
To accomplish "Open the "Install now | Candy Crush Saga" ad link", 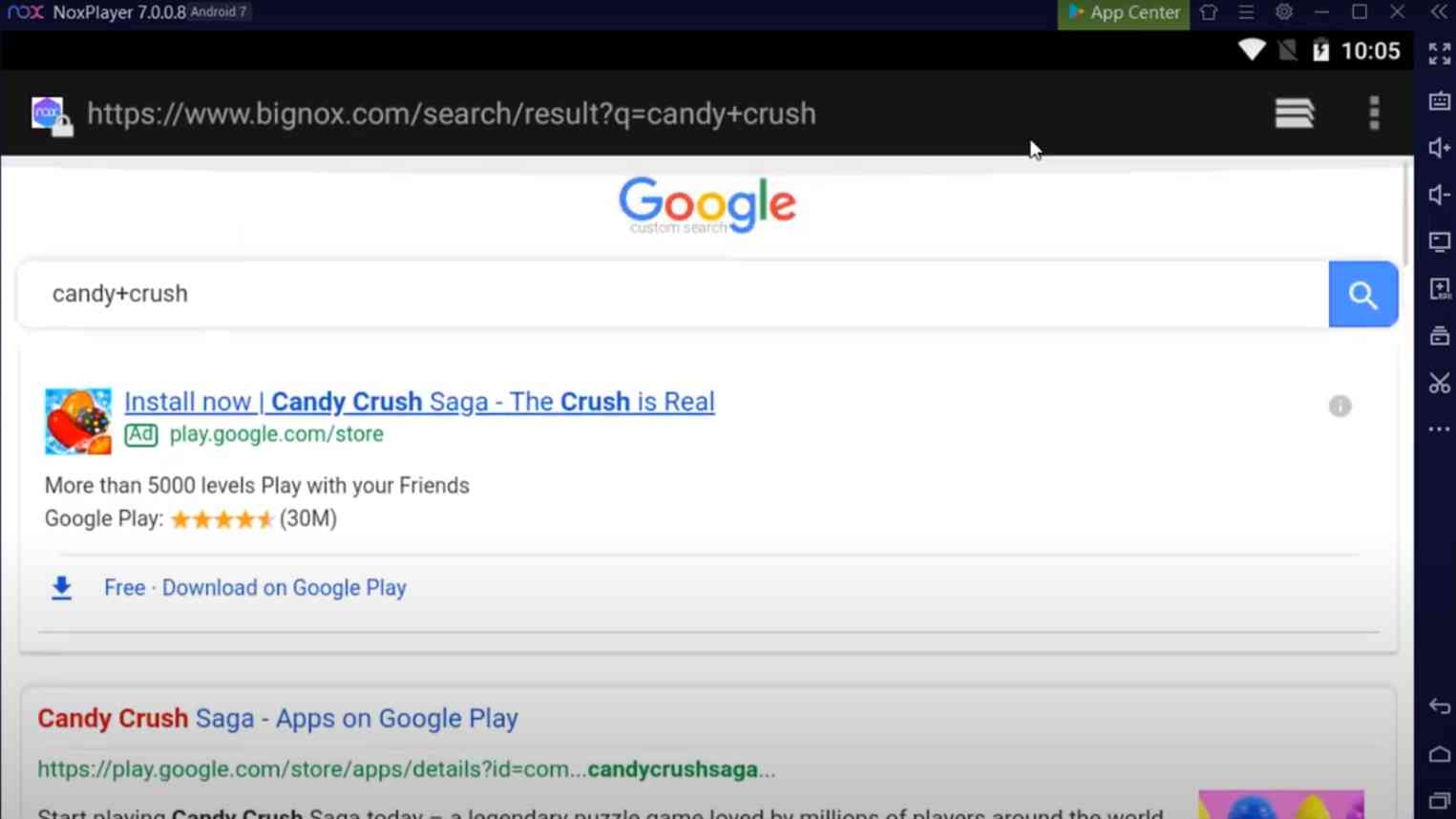I will tap(419, 402).
